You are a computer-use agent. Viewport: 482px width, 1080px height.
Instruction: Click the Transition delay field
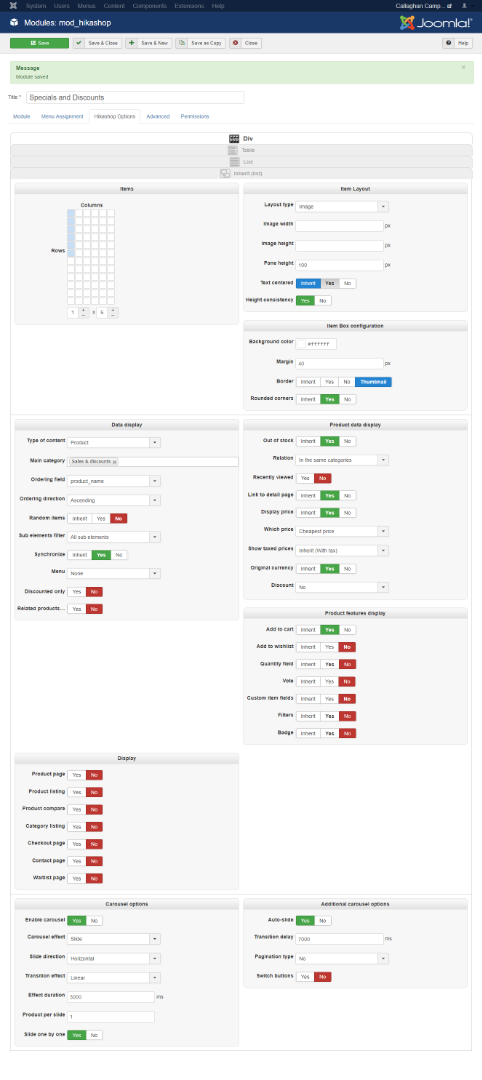[x=339, y=939]
